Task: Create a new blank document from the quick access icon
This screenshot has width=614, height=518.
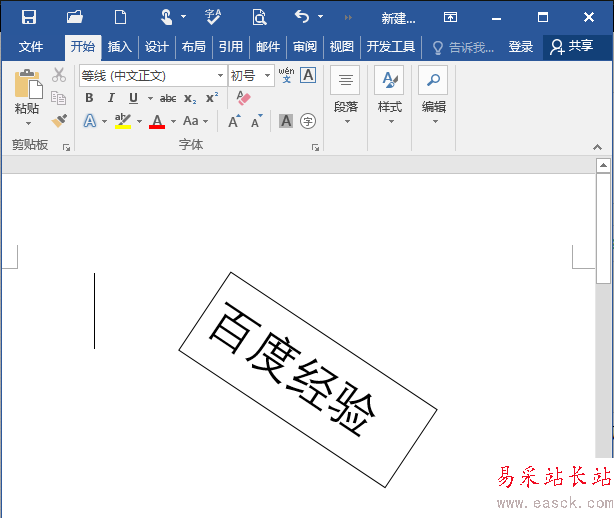Action: point(120,17)
